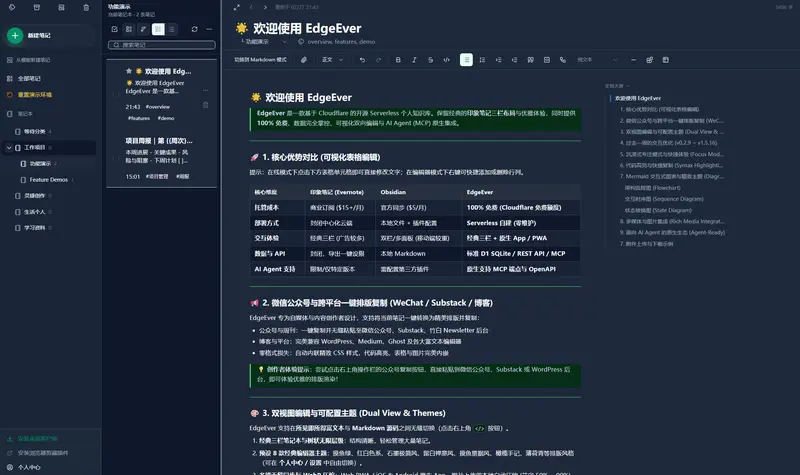
Task: Toggle the star on the EdgeEver note
Action: 129,71
